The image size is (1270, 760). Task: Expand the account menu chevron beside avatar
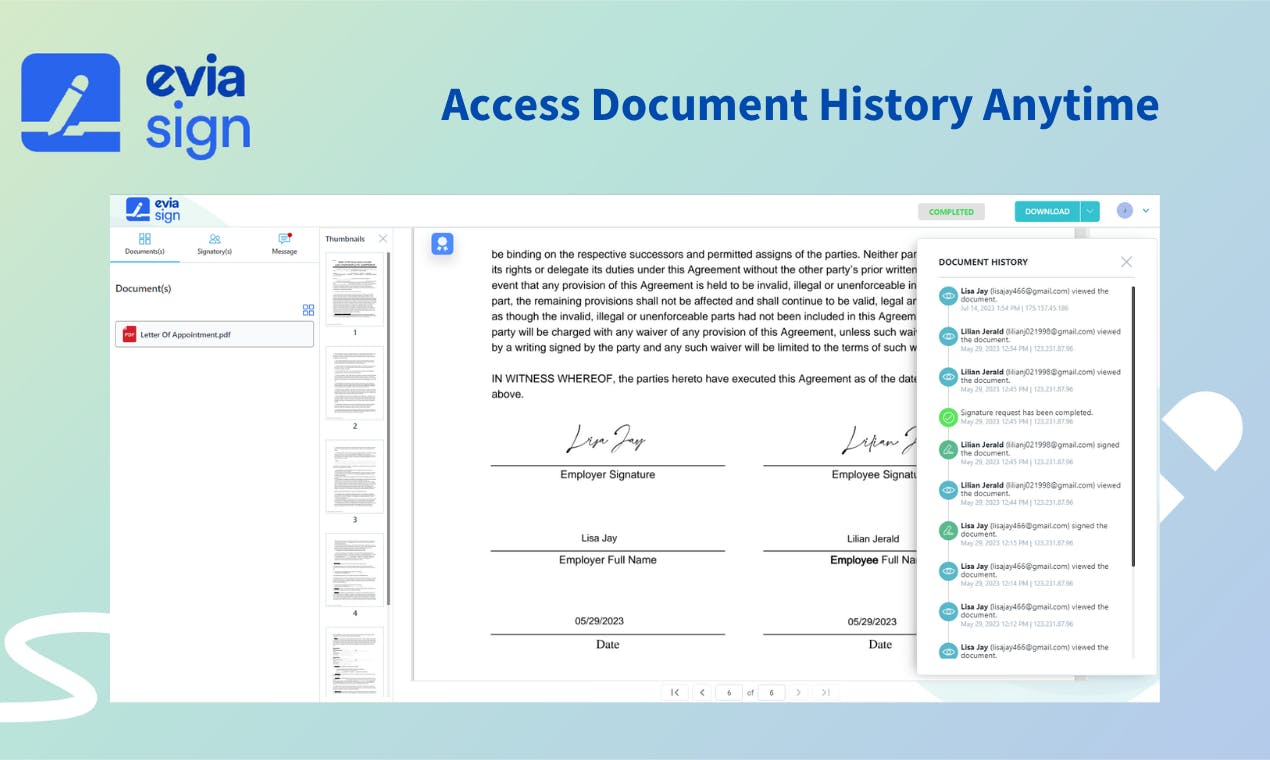click(x=1146, y=211)
